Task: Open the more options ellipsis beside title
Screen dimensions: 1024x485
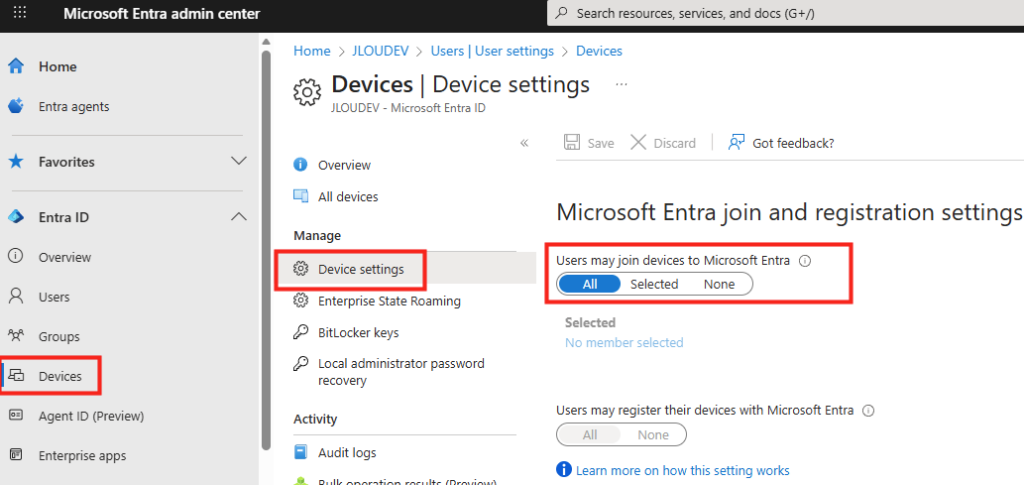Action: [x=621, y=85]
